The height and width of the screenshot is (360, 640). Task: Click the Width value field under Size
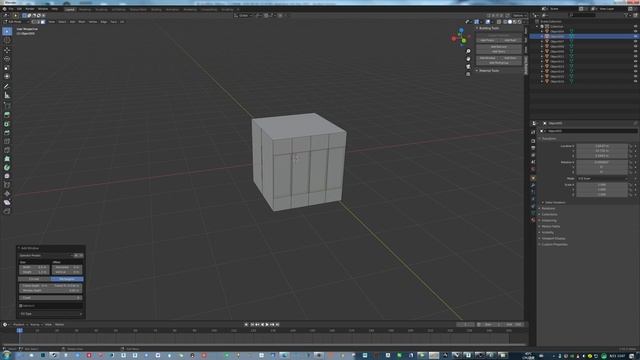[x=34, y=267]
